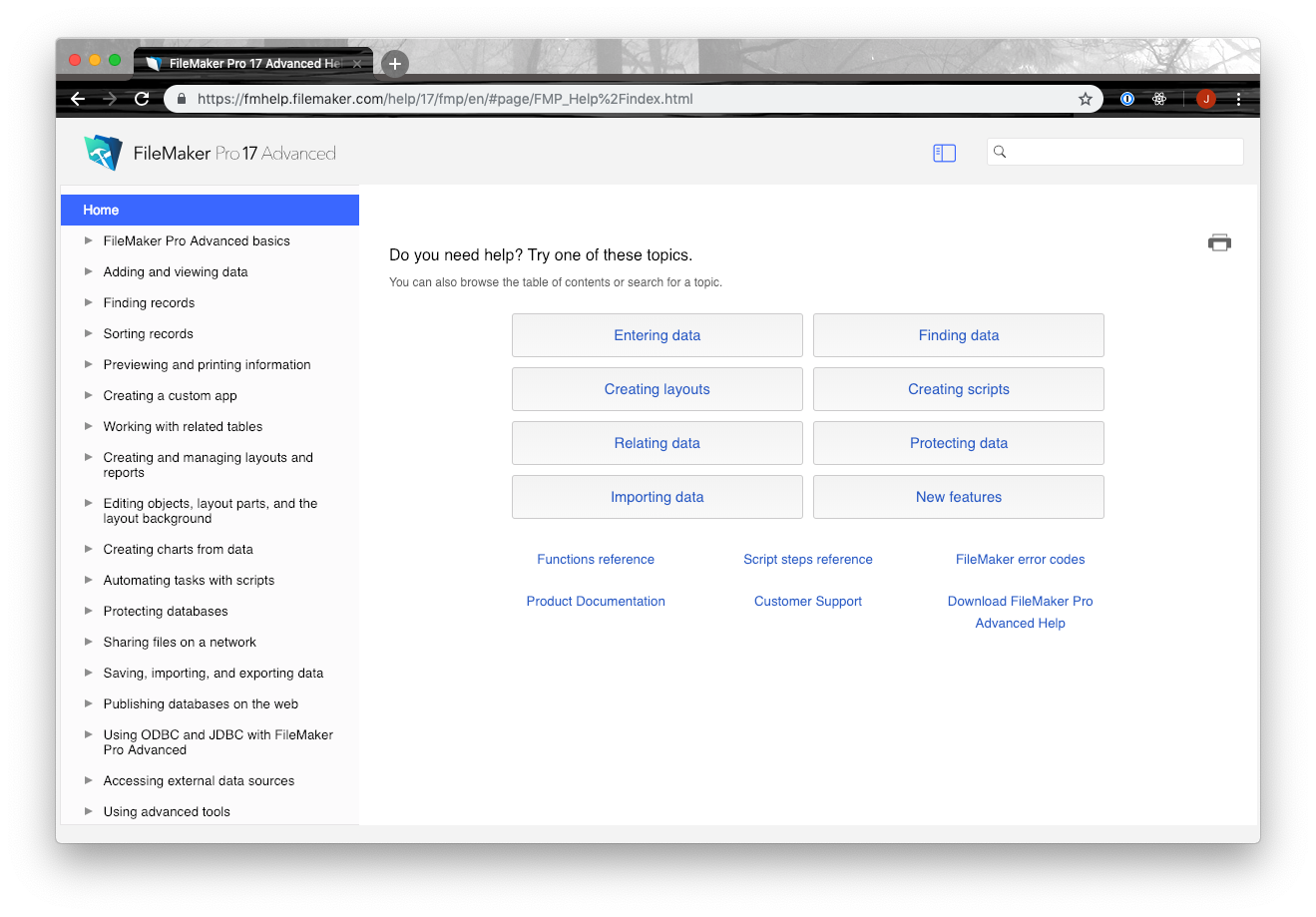Screen dimensions: 1316x917
Task: Click the Relating data button
Action: tap(658, 443)
